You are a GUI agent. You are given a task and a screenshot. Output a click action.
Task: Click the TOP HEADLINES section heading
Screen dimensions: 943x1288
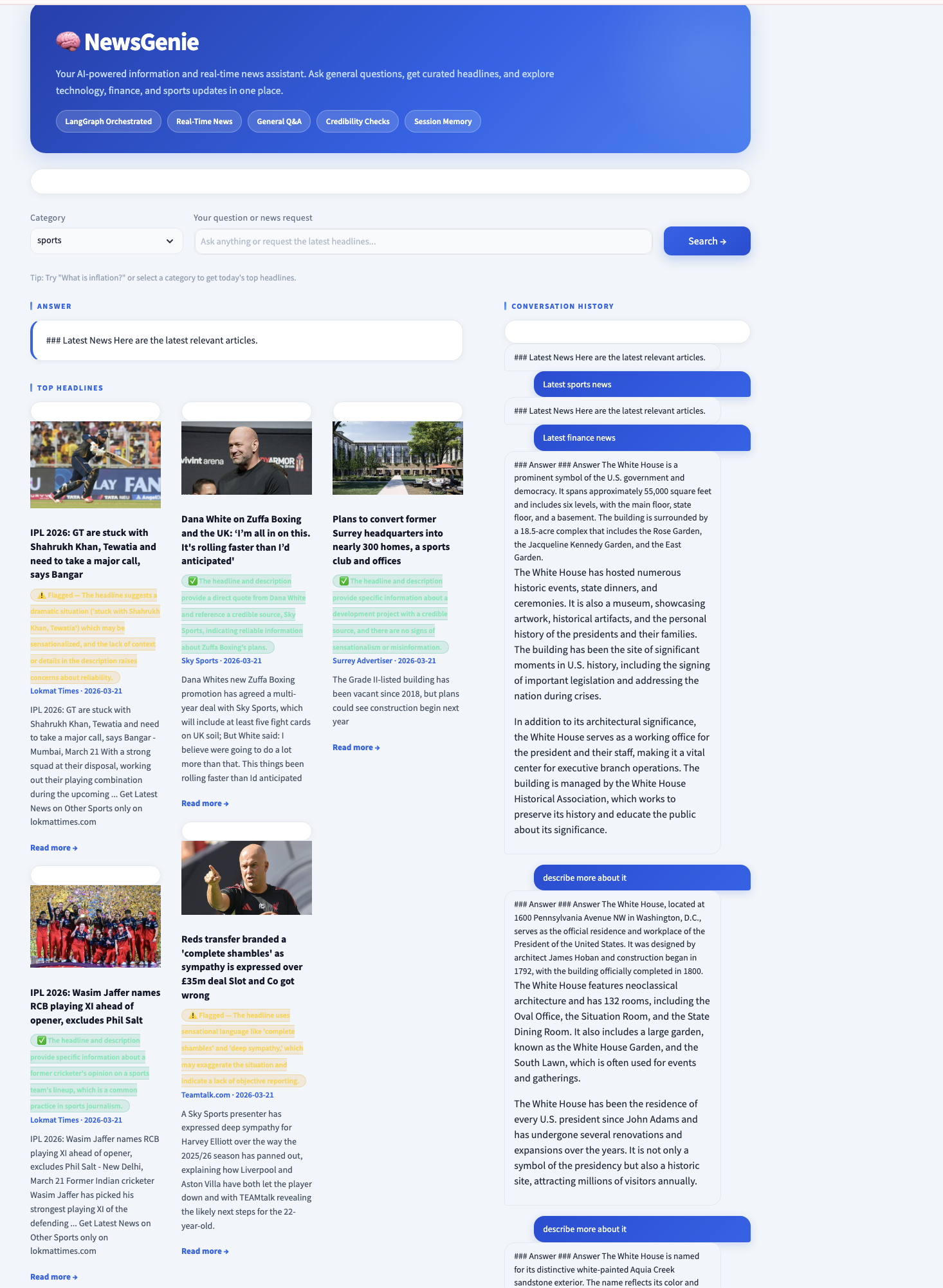pos(70,388)
